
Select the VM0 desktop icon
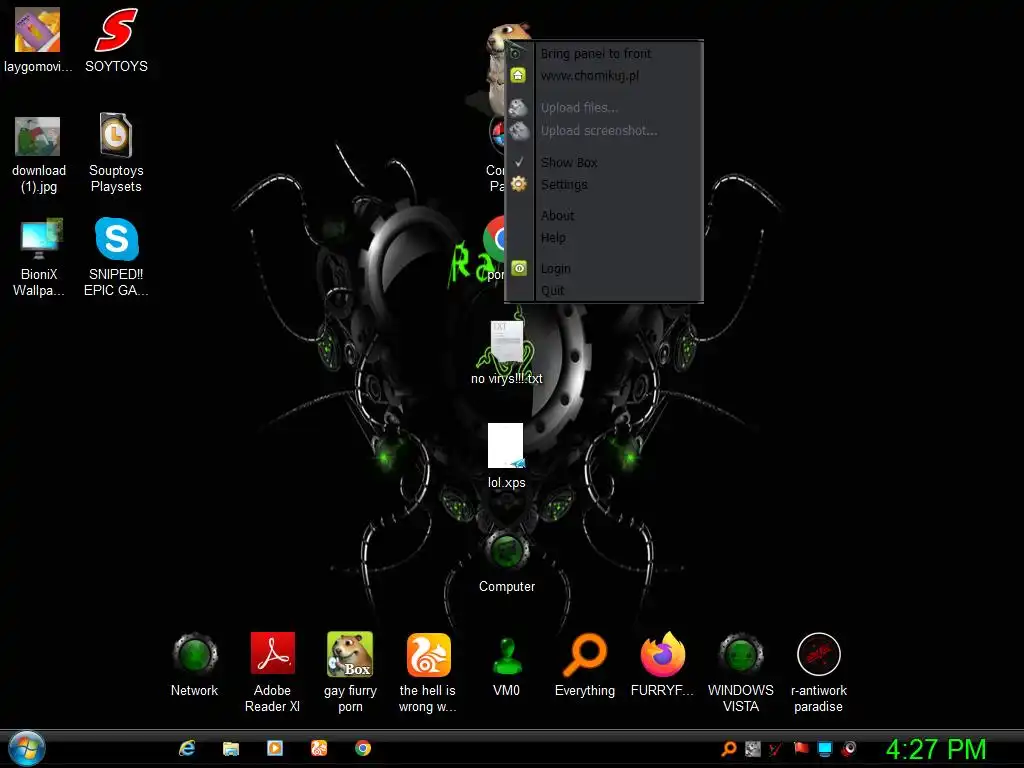[506, 665]
